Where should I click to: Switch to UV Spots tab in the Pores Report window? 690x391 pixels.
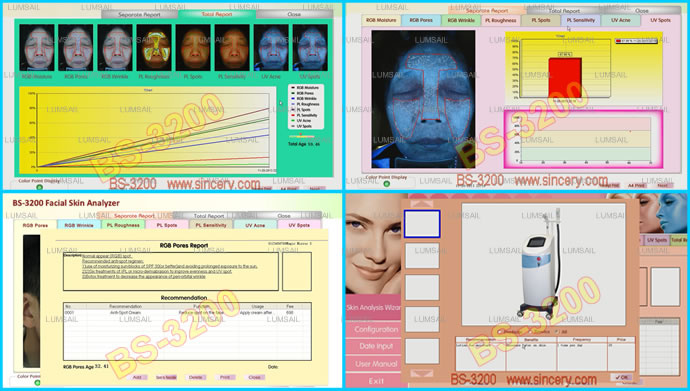(299, 225)
